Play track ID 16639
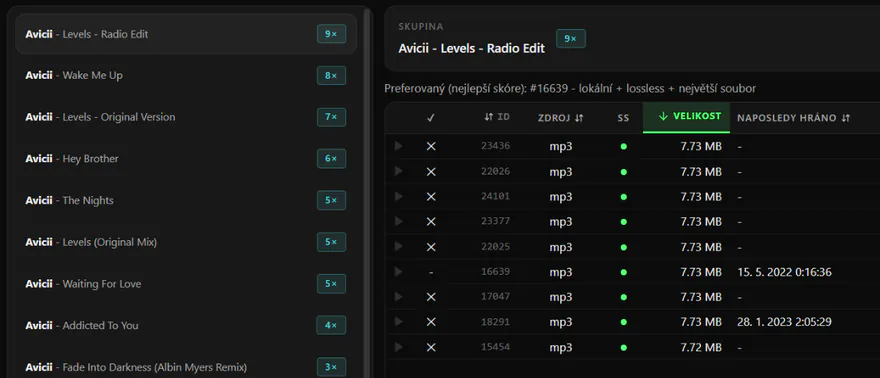880x378 pixels. (398, 271)
